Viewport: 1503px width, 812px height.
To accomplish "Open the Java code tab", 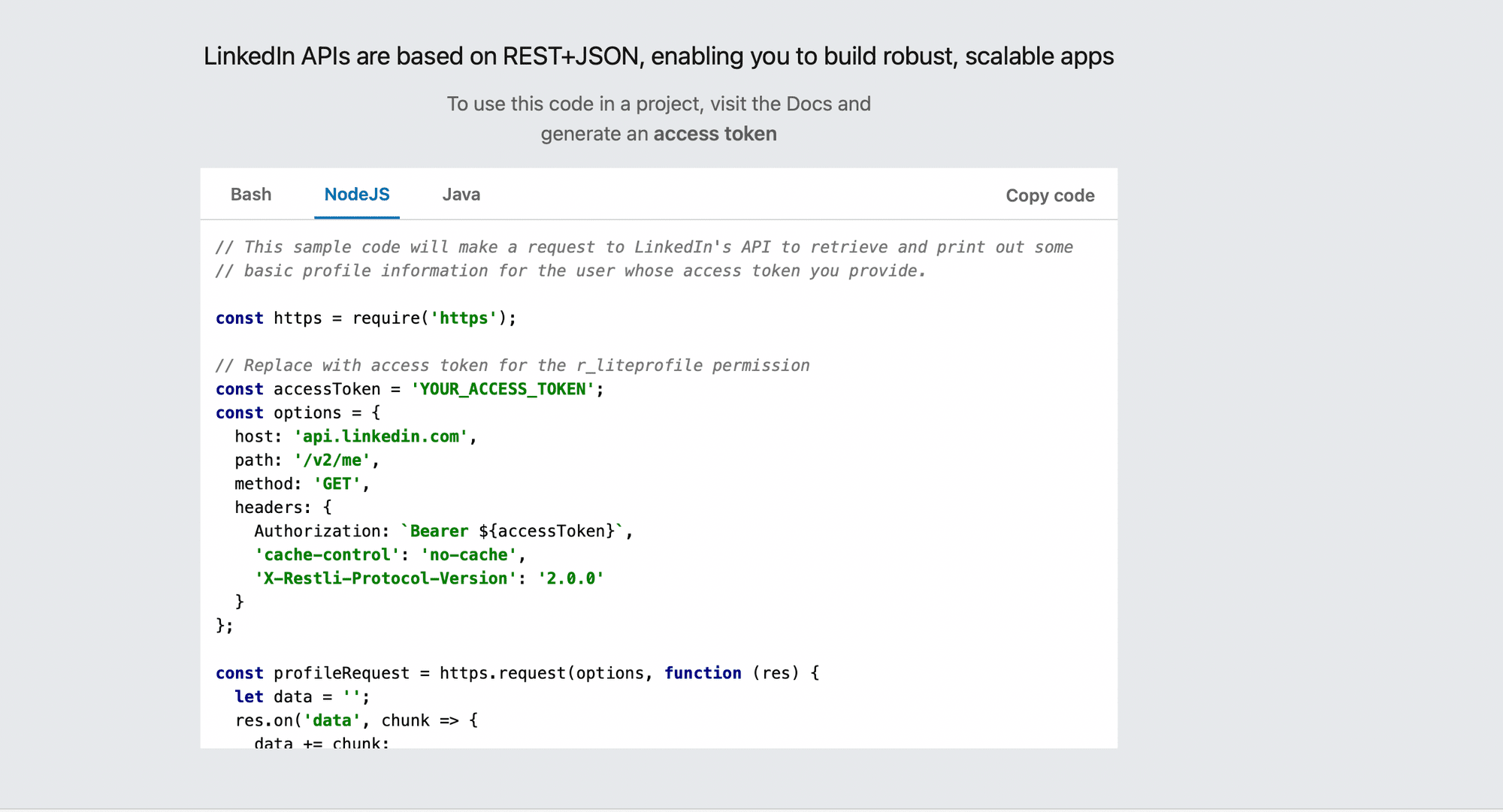I will click(461, 195).
